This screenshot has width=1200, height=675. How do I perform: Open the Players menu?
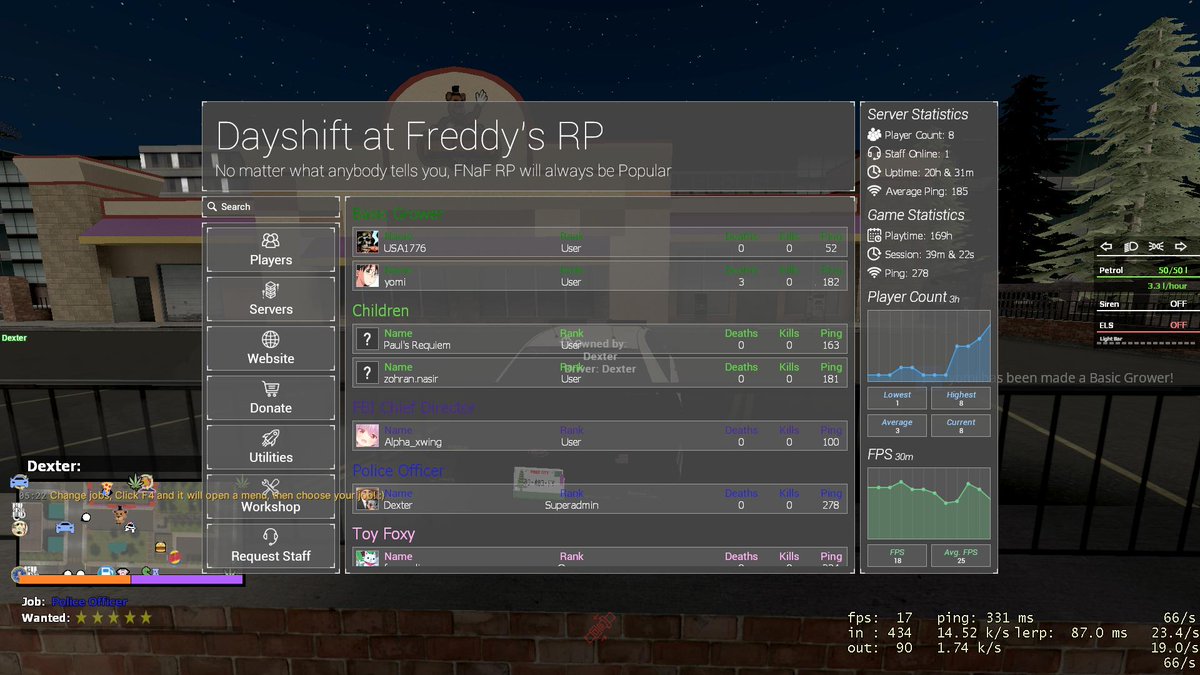pos(271,250)
